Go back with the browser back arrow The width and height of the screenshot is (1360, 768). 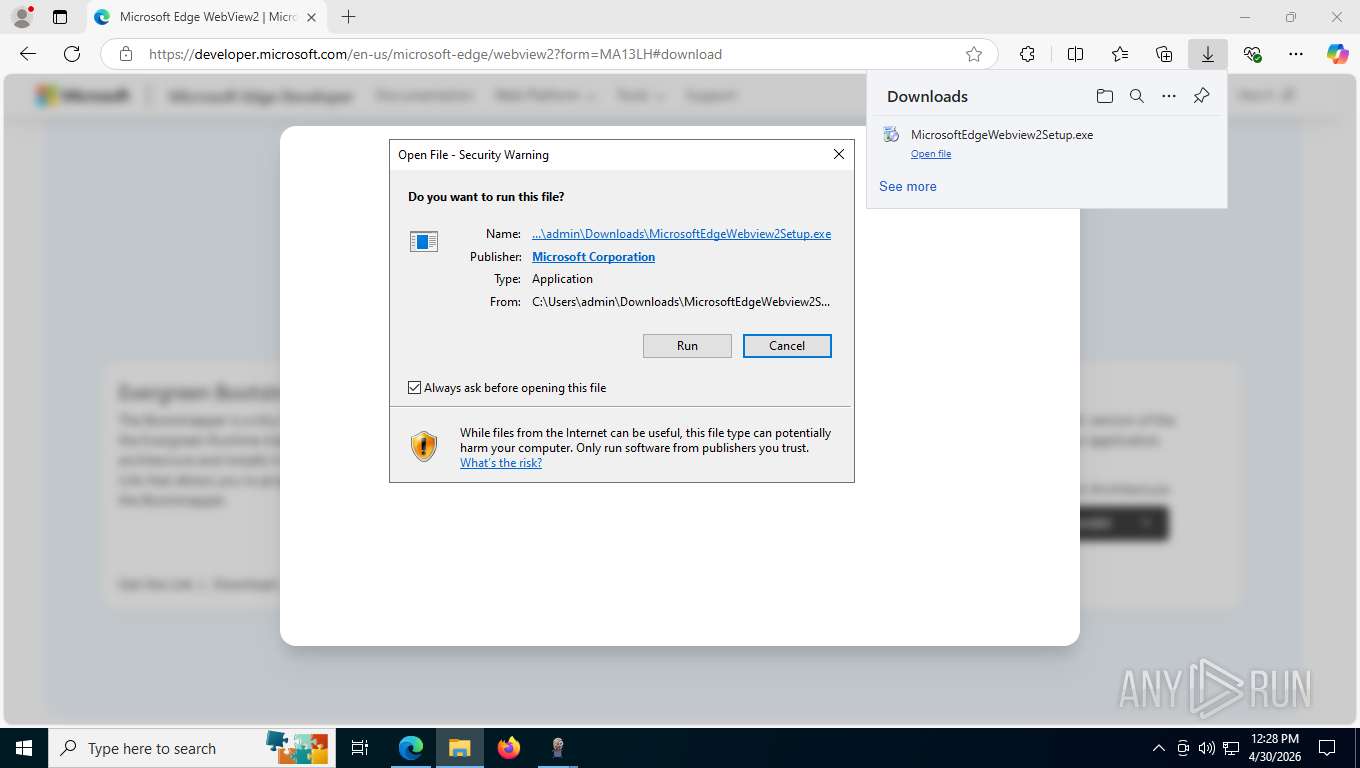[x=28, y=54]
